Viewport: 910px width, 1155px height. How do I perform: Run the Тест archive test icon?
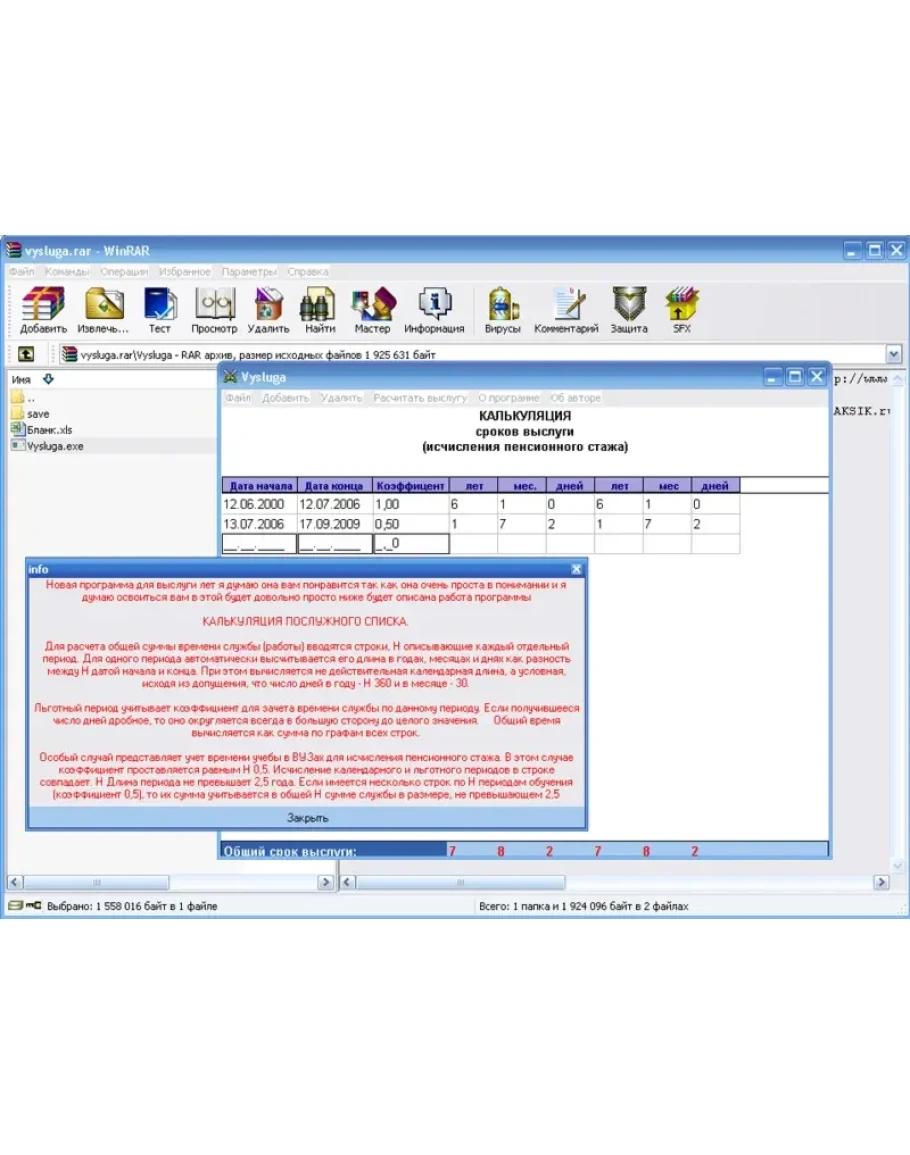[160, 305]
